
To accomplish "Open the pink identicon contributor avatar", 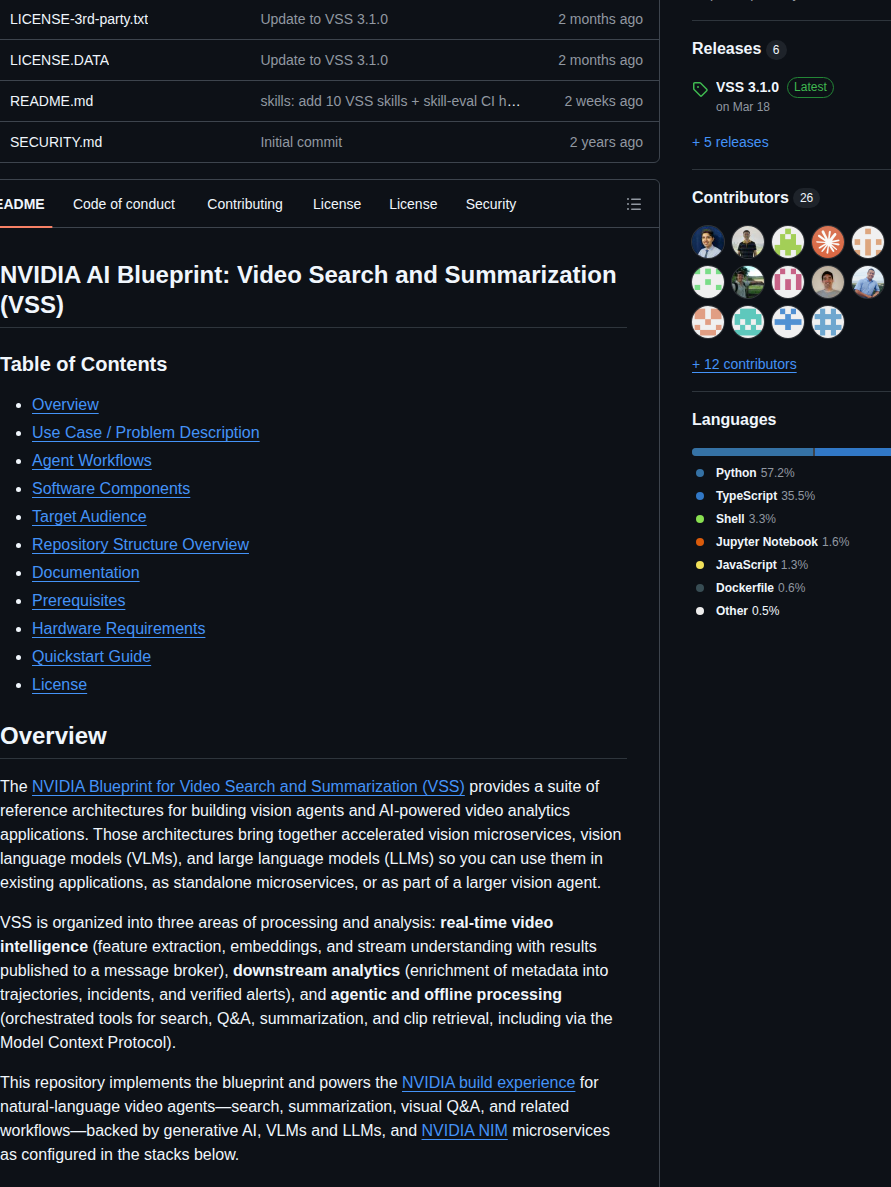I will click(x=787, y=282).
